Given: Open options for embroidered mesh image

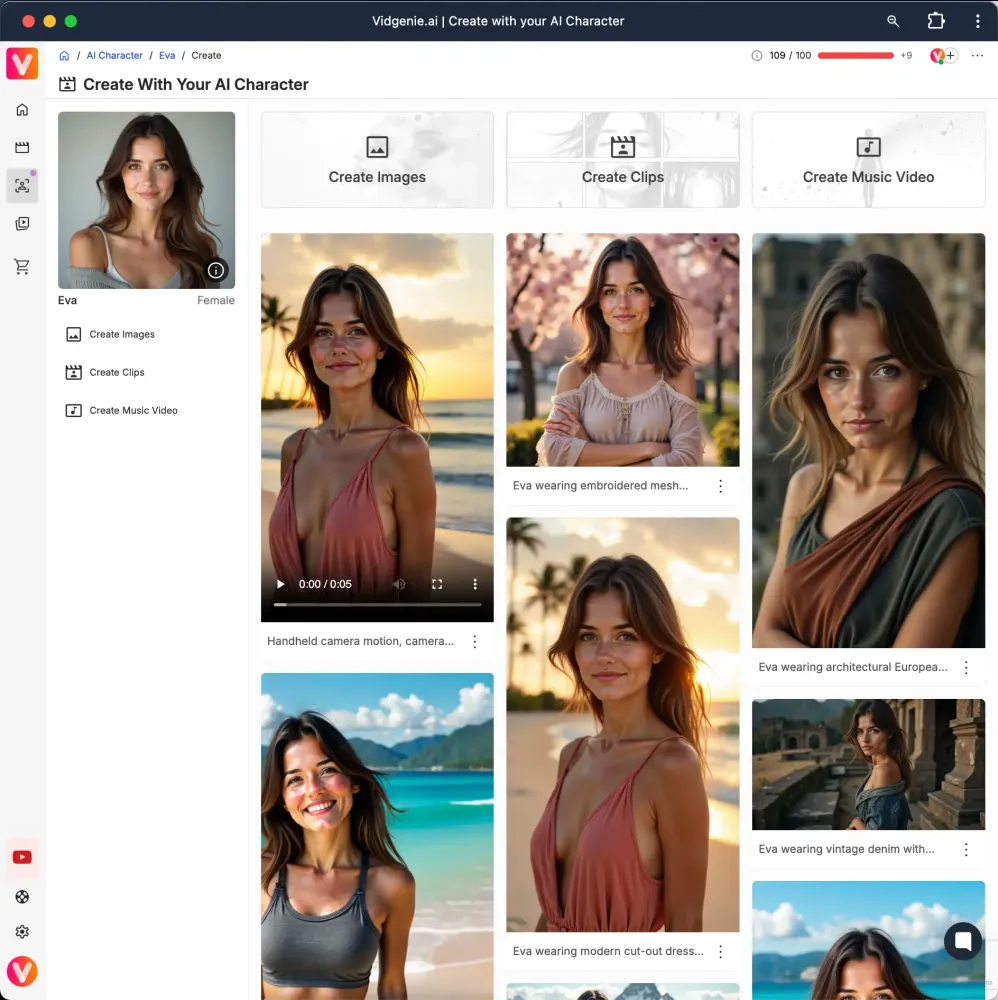Looking at the screenshot, I should tap(720, 486).
